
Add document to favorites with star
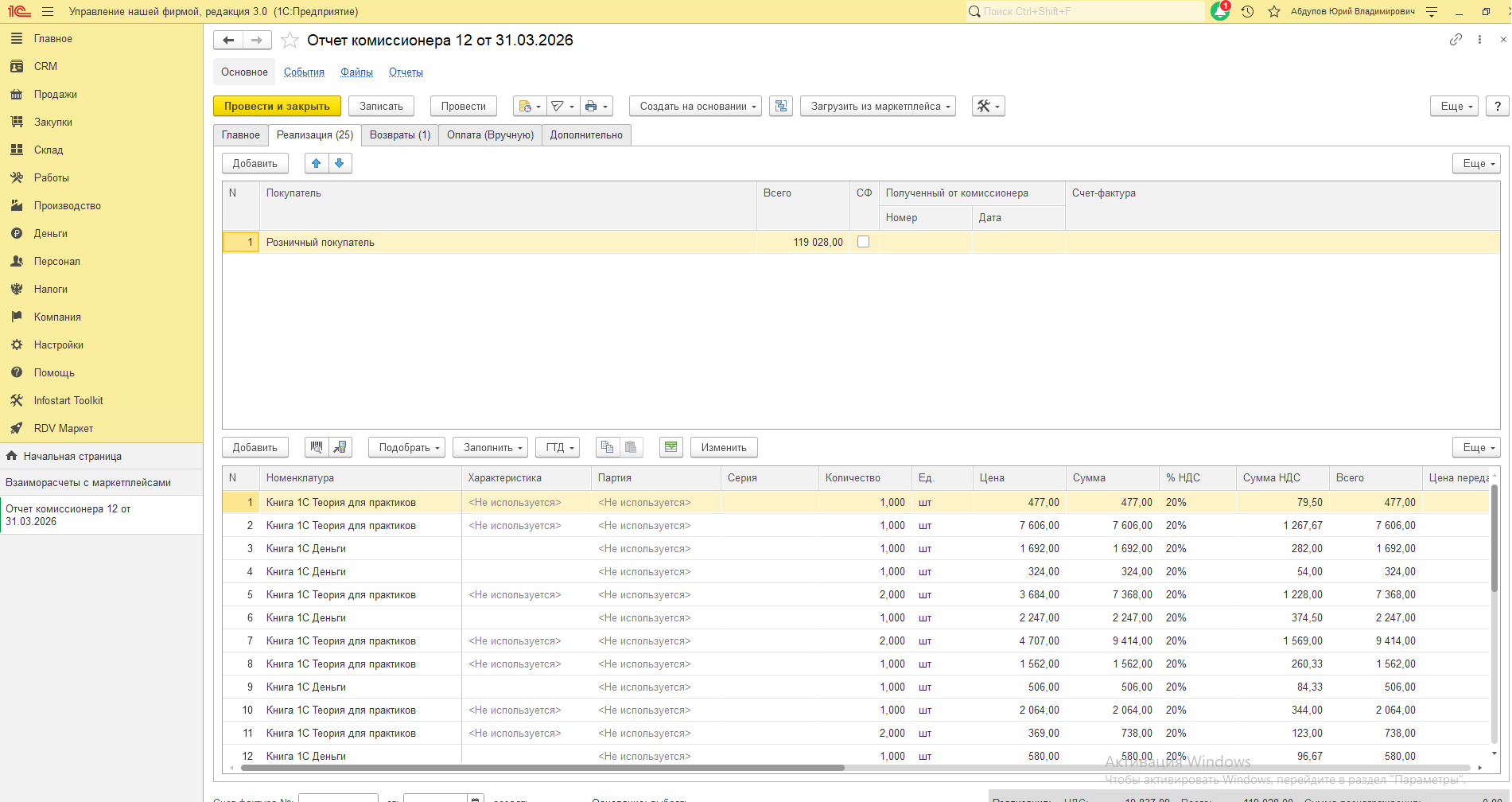click(x=290, y=41)
